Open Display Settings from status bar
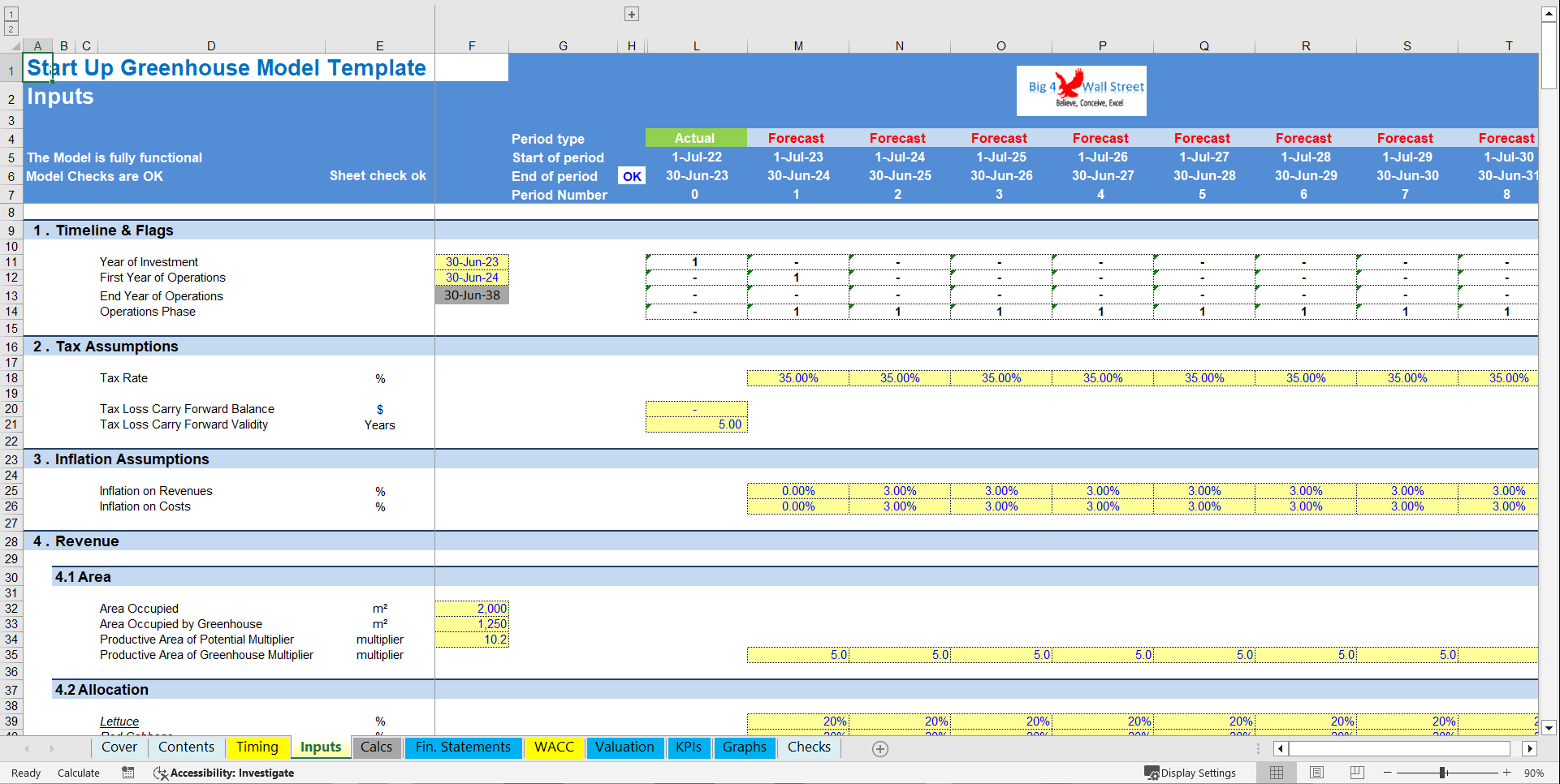 [1192, 773]
